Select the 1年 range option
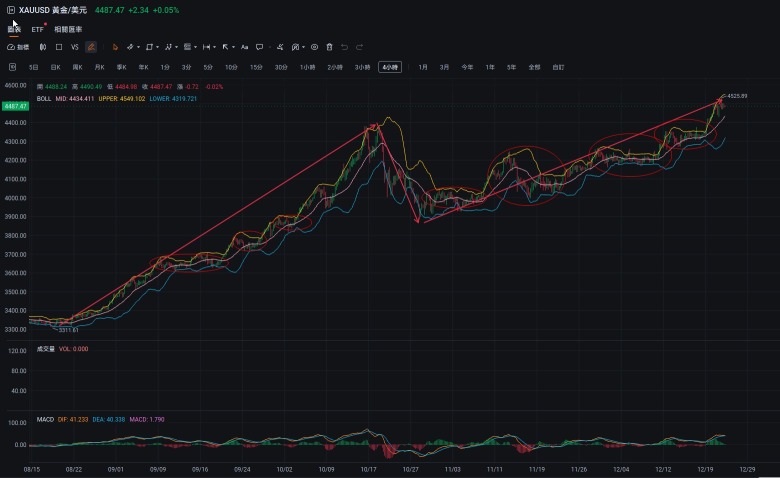Viewport: 780px width, 478px height. tap(490, 67)
